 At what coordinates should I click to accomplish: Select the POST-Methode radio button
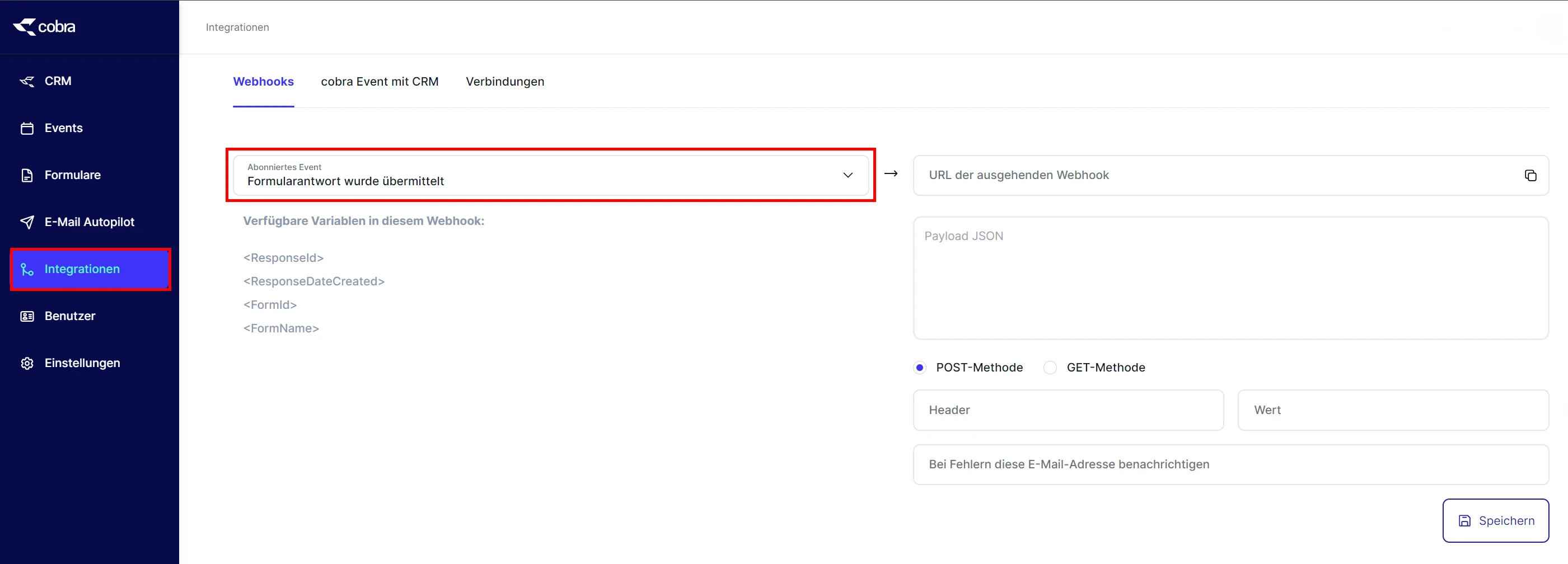(920, 368)
